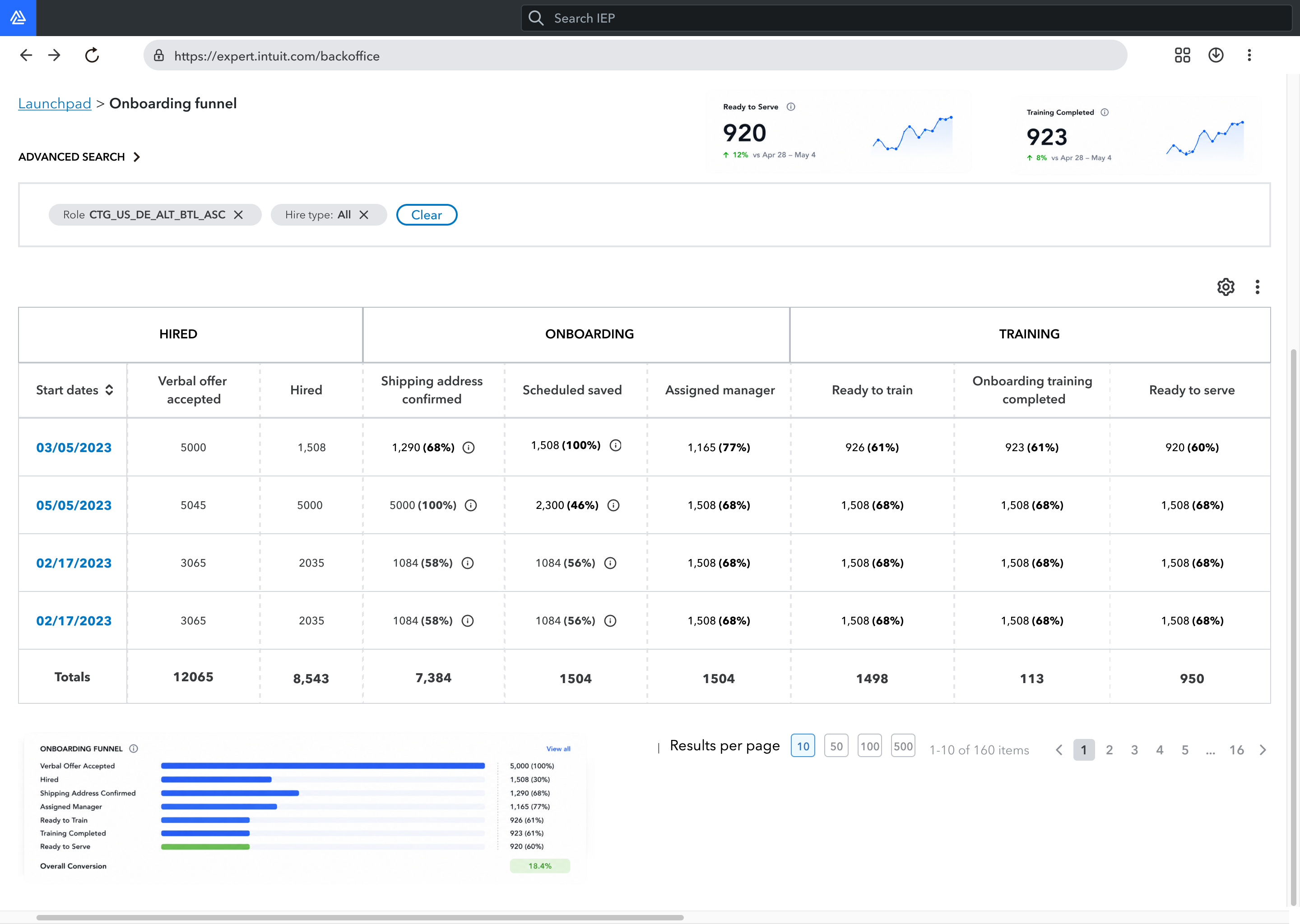Click the Intuit logo icon at top left
The width and height of the screenshot is (1300, 924).
pyautogui.click(x=18, y=18)
